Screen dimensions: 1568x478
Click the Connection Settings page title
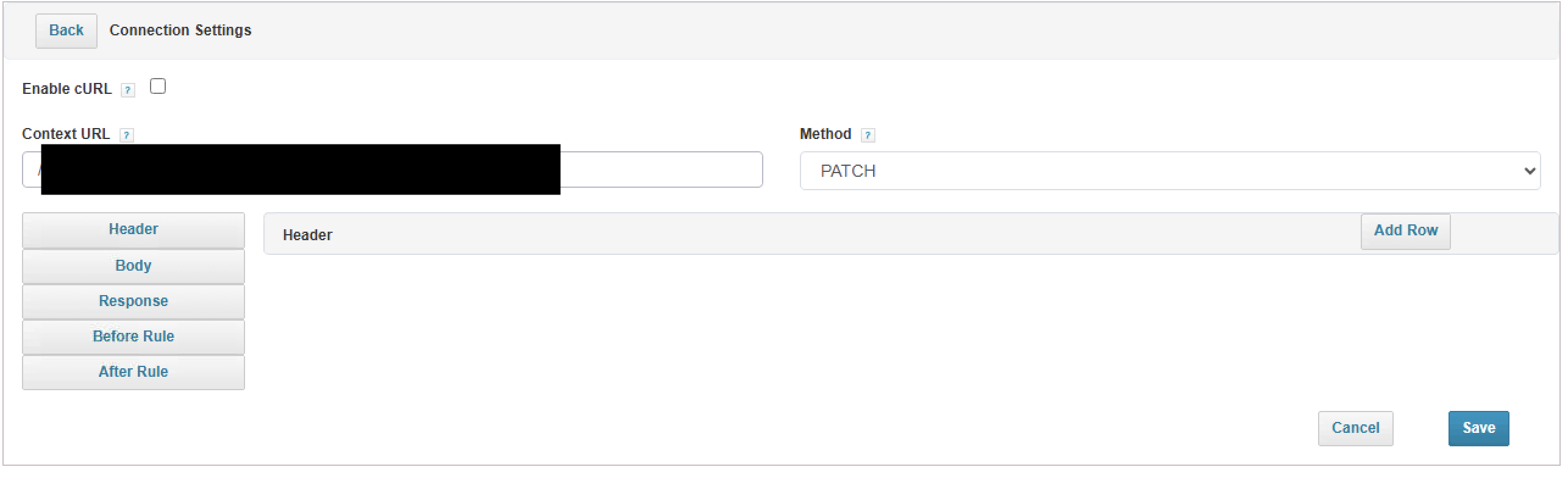click(x=180, y=30)
